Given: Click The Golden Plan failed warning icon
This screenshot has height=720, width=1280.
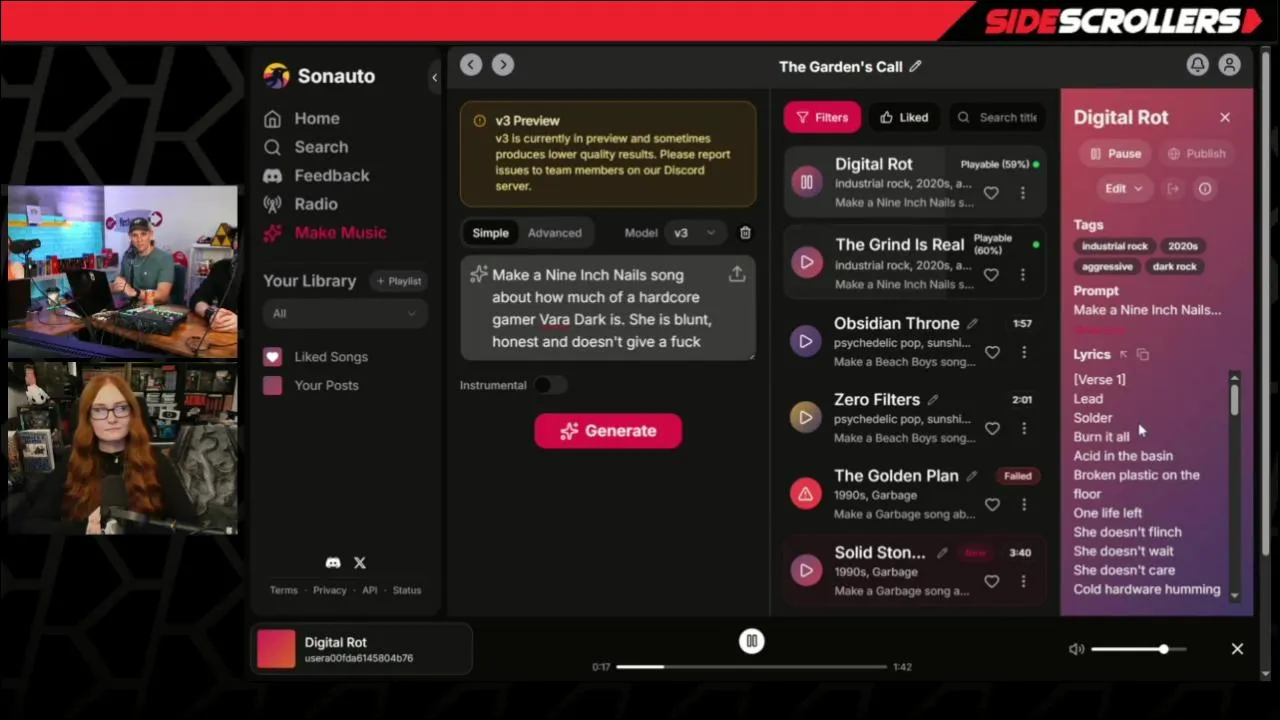Looking at the screenshot, I should coord(806,494).
